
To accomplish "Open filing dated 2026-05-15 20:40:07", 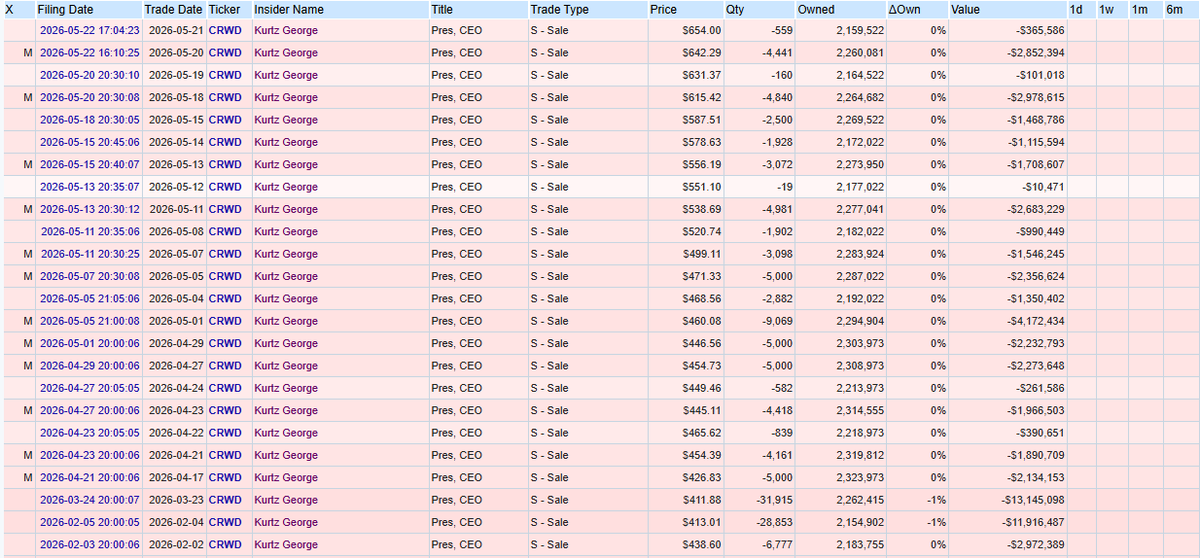I will (89, 165).
